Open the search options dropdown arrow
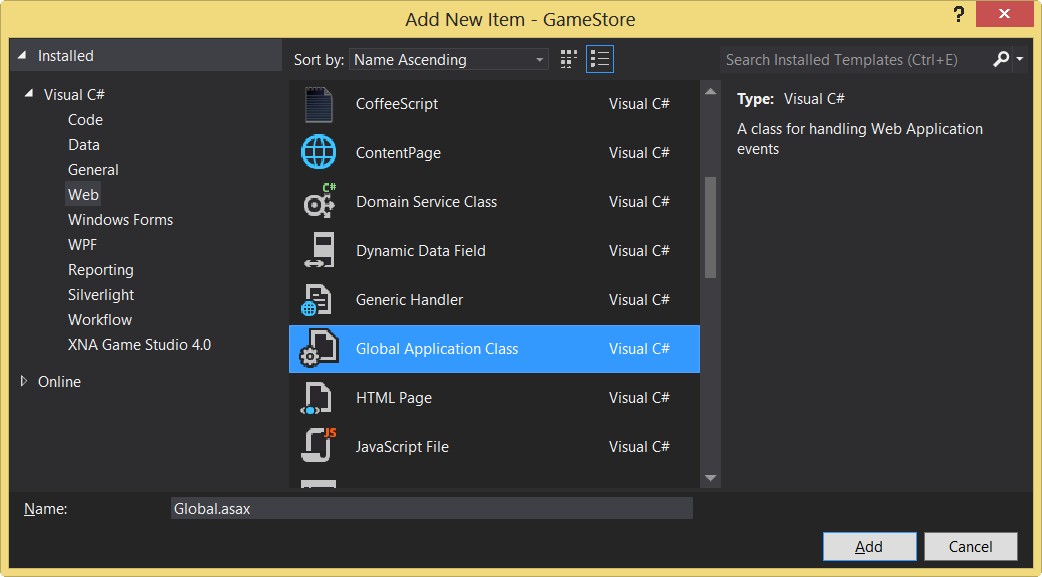Screen dimensions: 1042x577 coord(1019,60)
